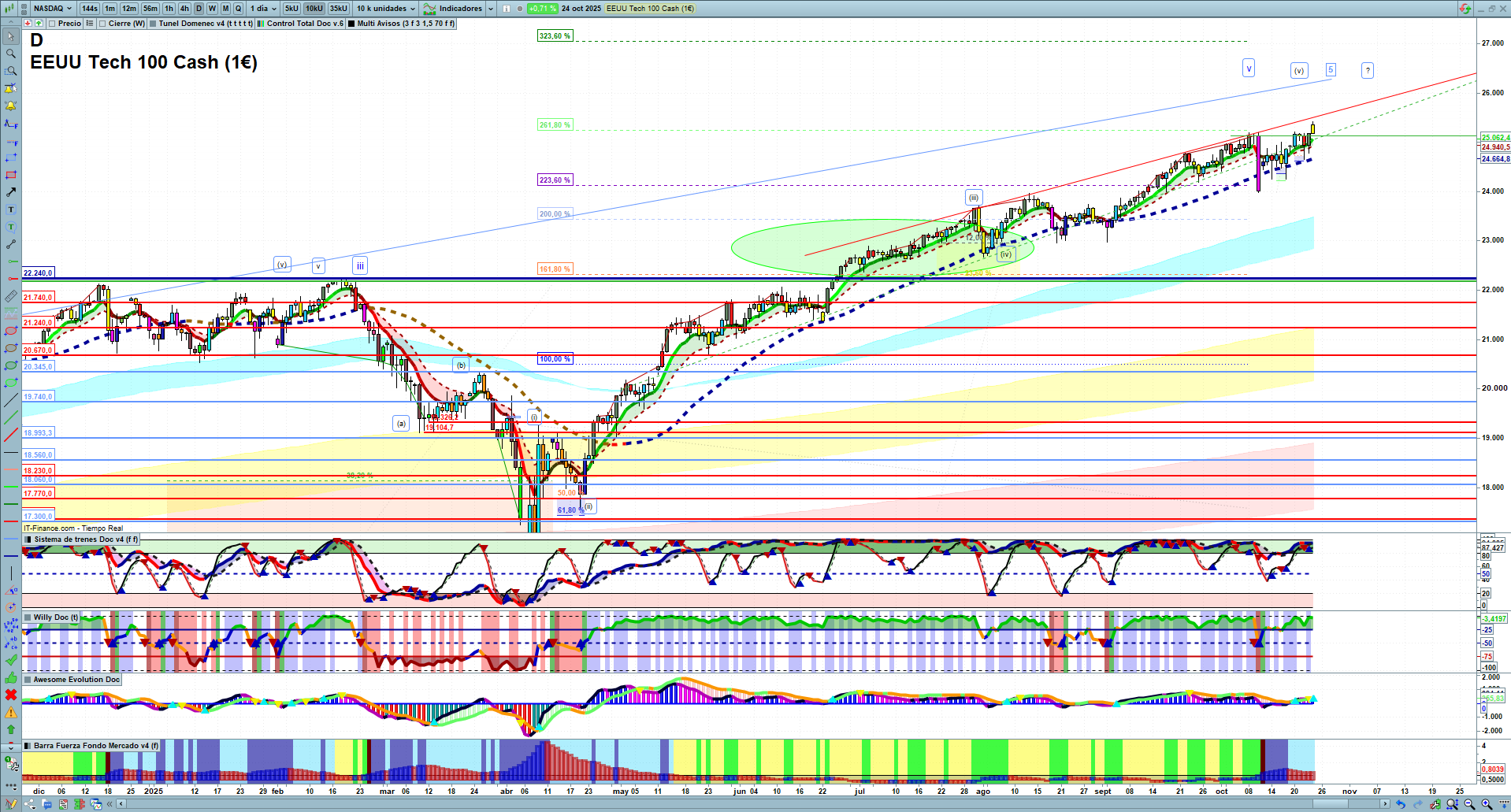Click the alert bell icon
Image resolution: width=1511 pixels, height=812 pixels.
[x=11, y=106]
